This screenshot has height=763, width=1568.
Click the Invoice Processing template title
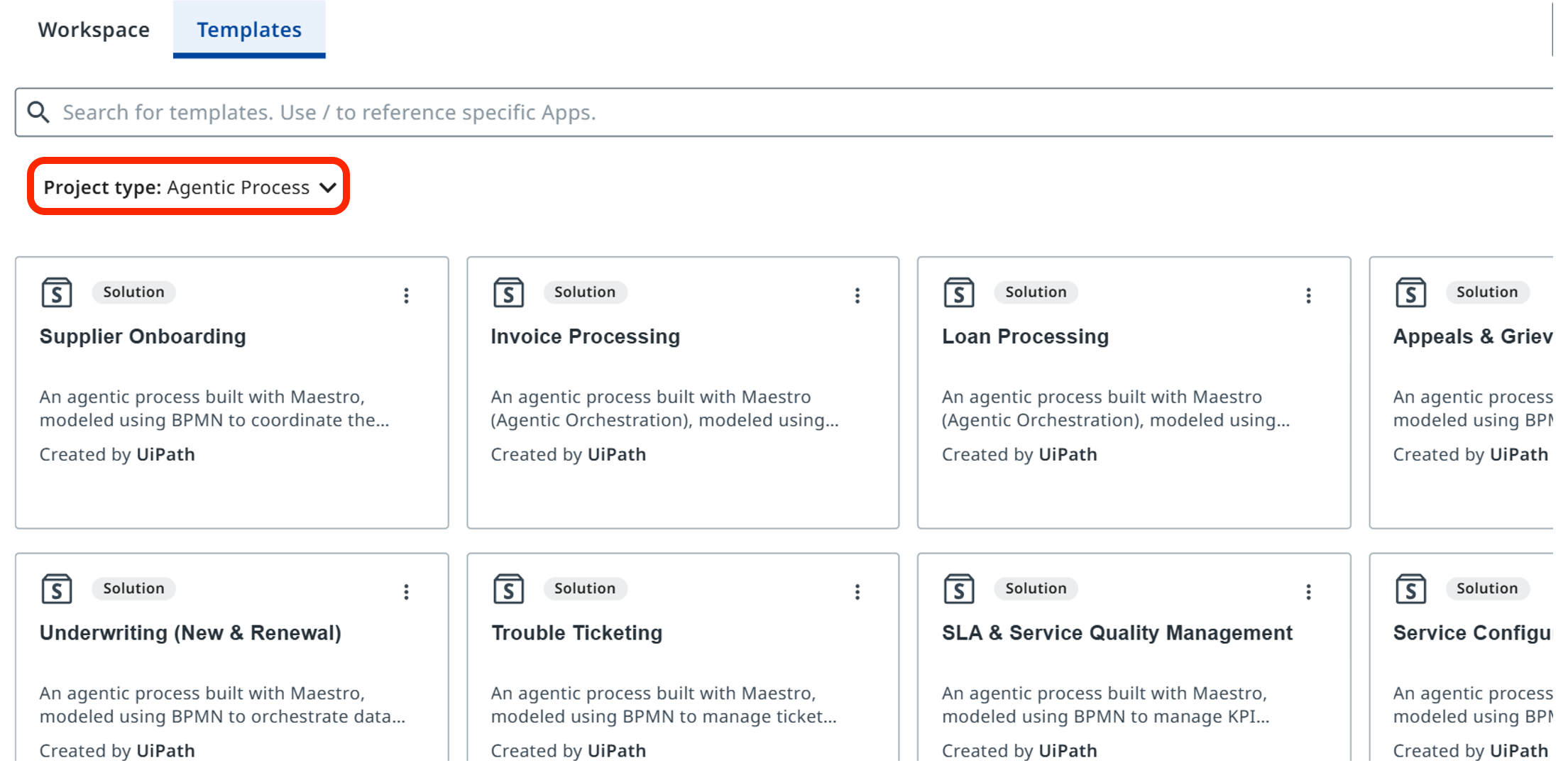coord(586,336)
